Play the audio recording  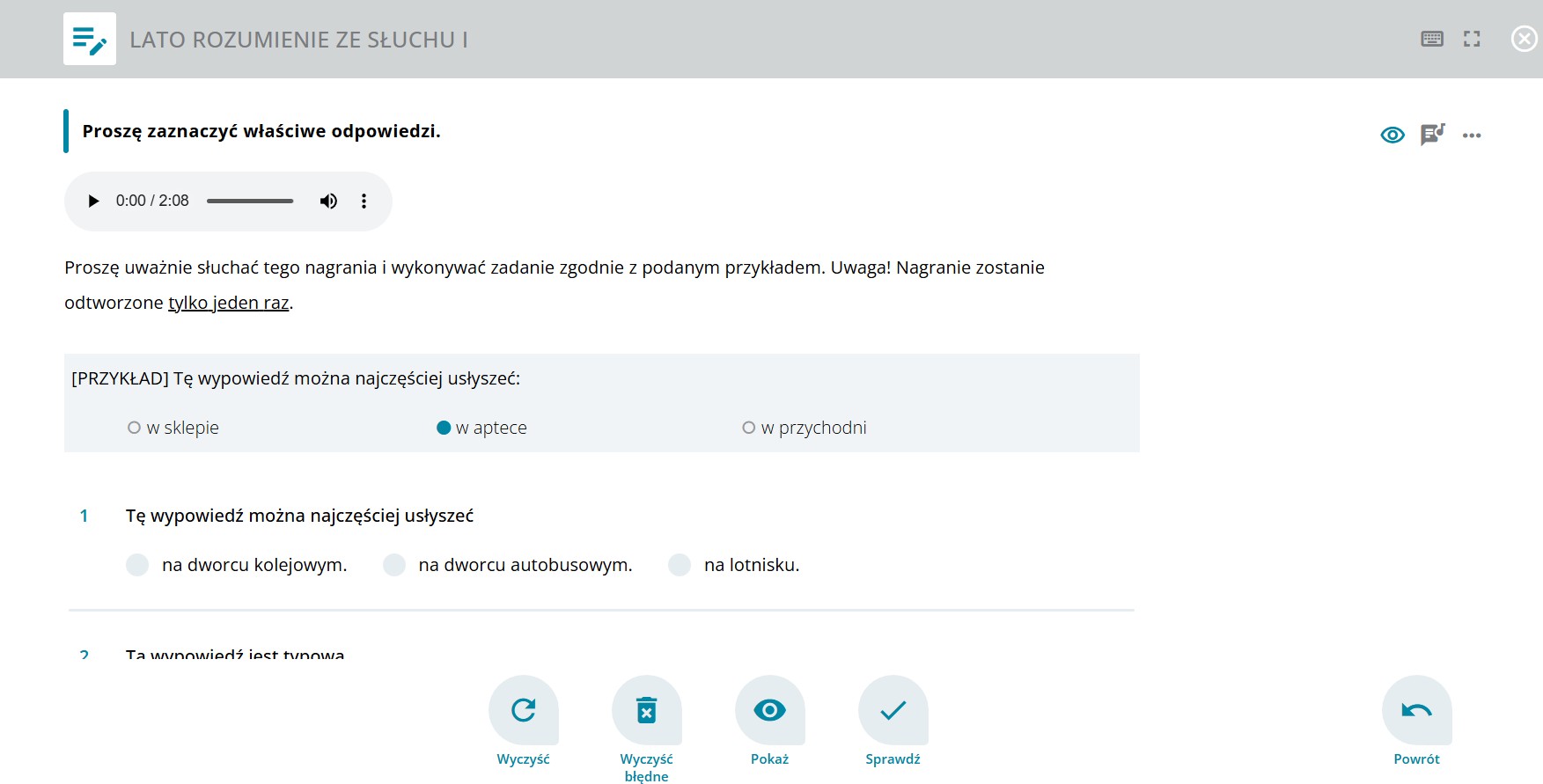tap(93, 201)
